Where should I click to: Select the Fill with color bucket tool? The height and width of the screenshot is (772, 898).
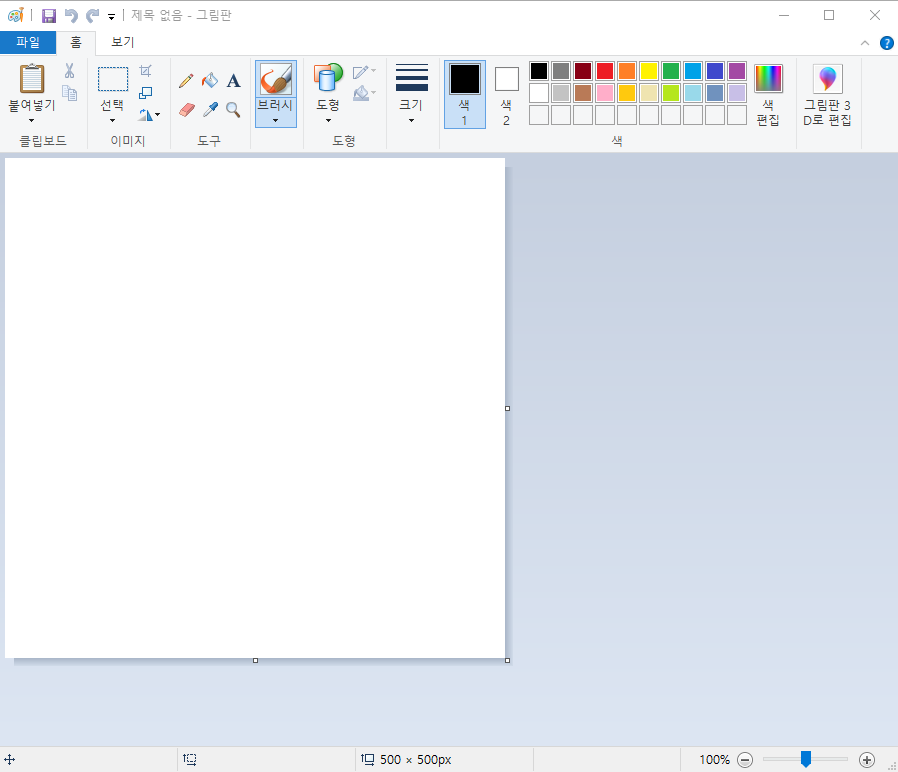click(x=210, y=81)
